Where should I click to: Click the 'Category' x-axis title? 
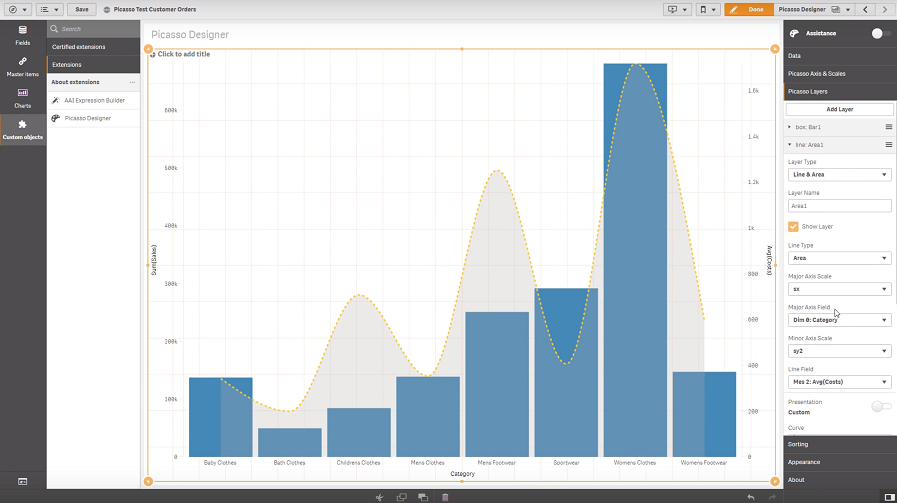pos(462,474)
